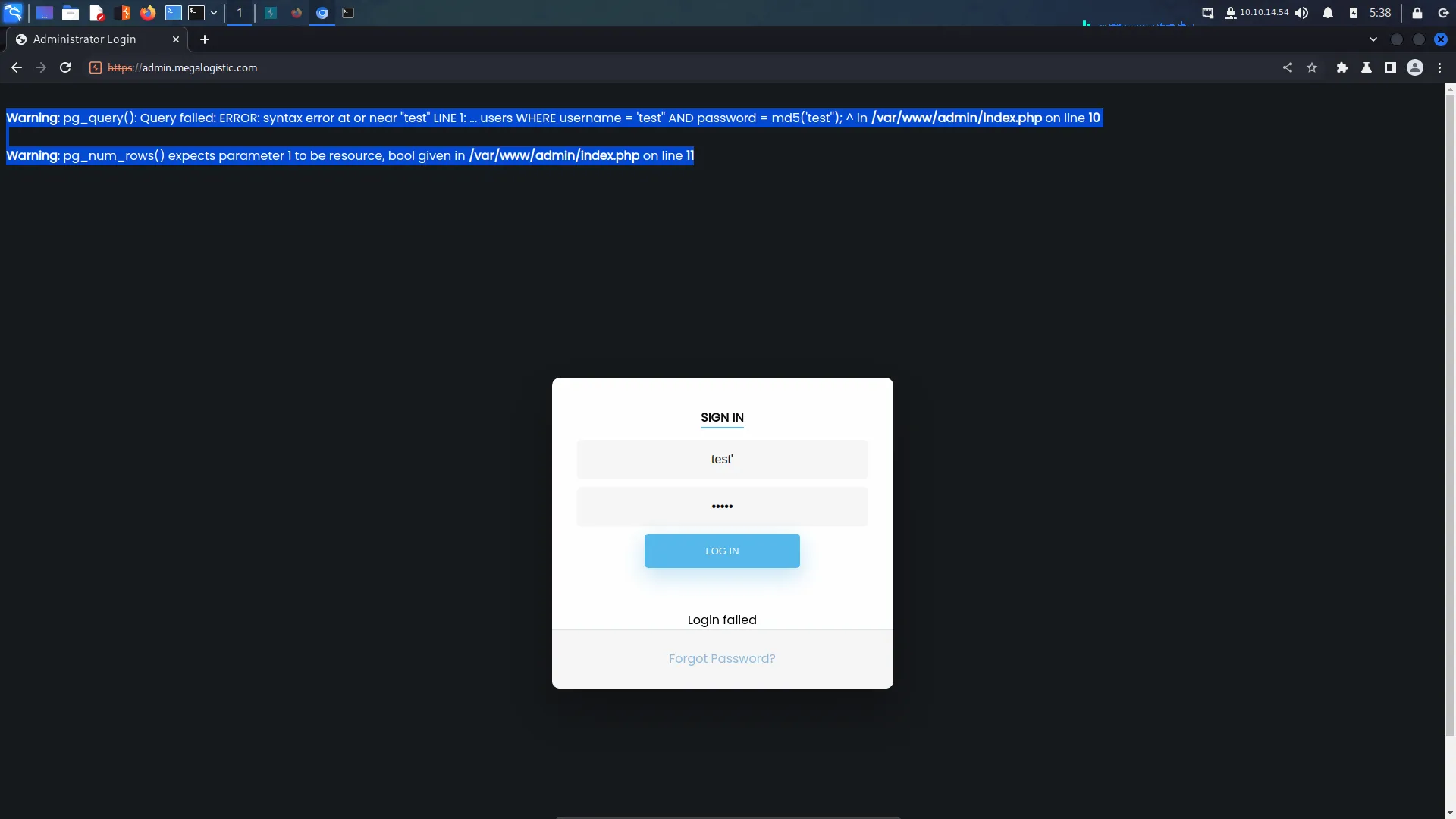
Task: Switch to workspace 1
Action: 240,13
